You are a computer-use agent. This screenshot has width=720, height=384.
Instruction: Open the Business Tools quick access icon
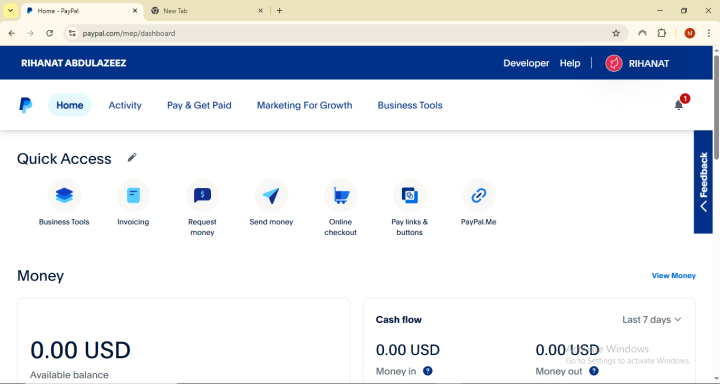pos(64,196)
